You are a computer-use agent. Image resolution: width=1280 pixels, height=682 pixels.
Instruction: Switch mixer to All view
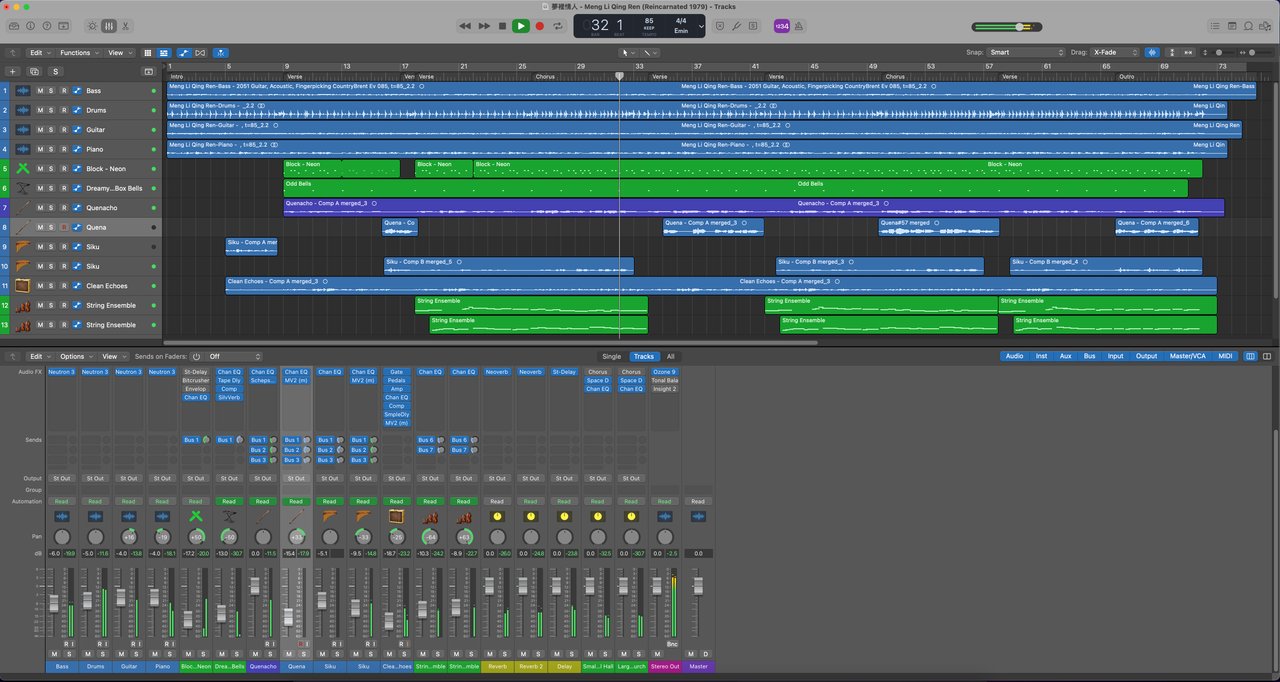click(670, 356)
